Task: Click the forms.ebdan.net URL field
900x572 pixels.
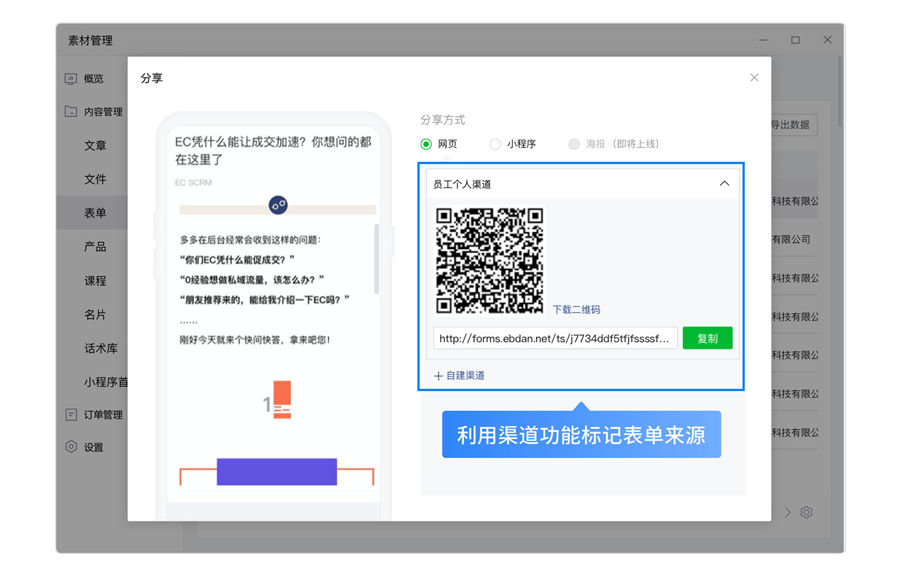Action: [x=555, y=338]
